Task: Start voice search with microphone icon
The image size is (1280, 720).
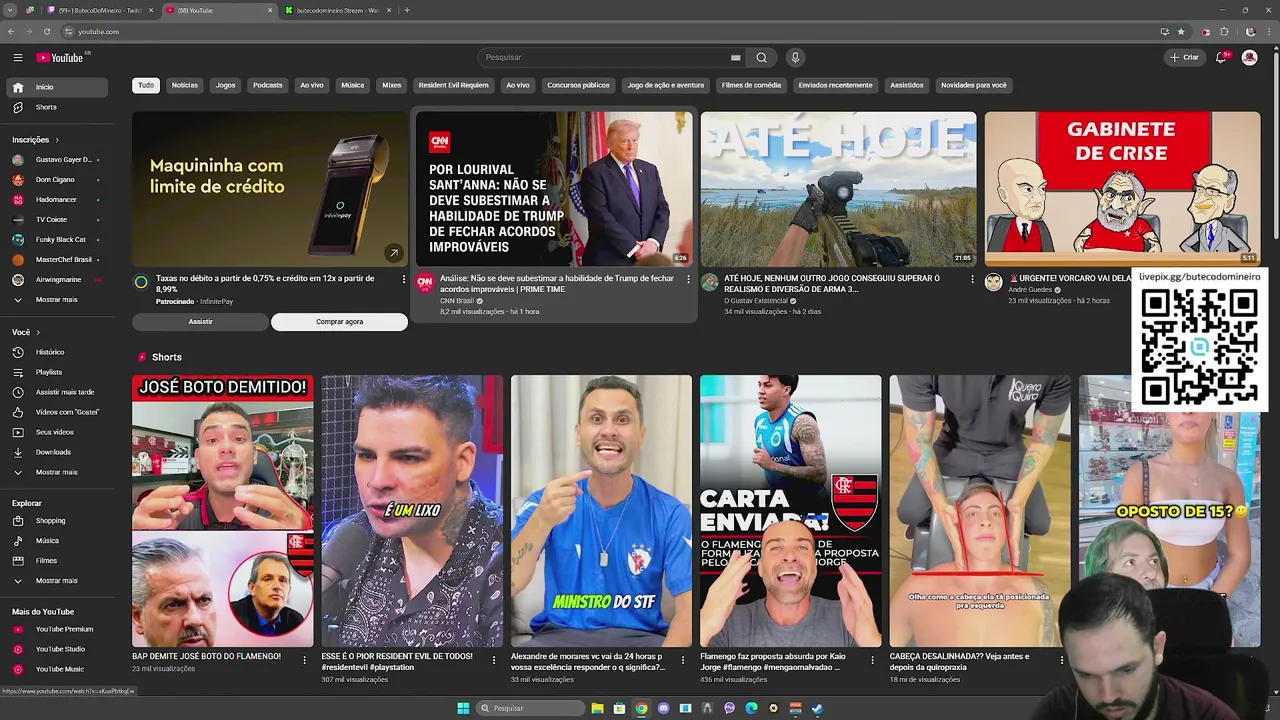Action: coord(795,57)
